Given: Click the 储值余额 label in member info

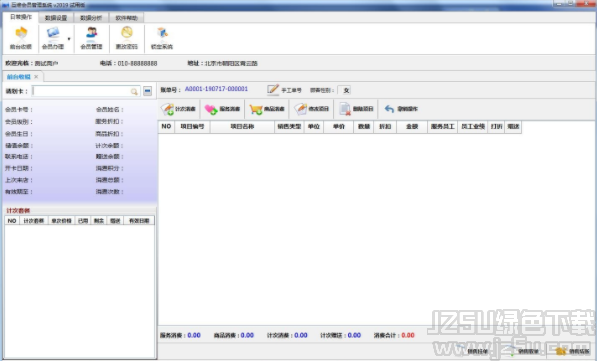Looking at the screenshot, I should tap(19, 145).
